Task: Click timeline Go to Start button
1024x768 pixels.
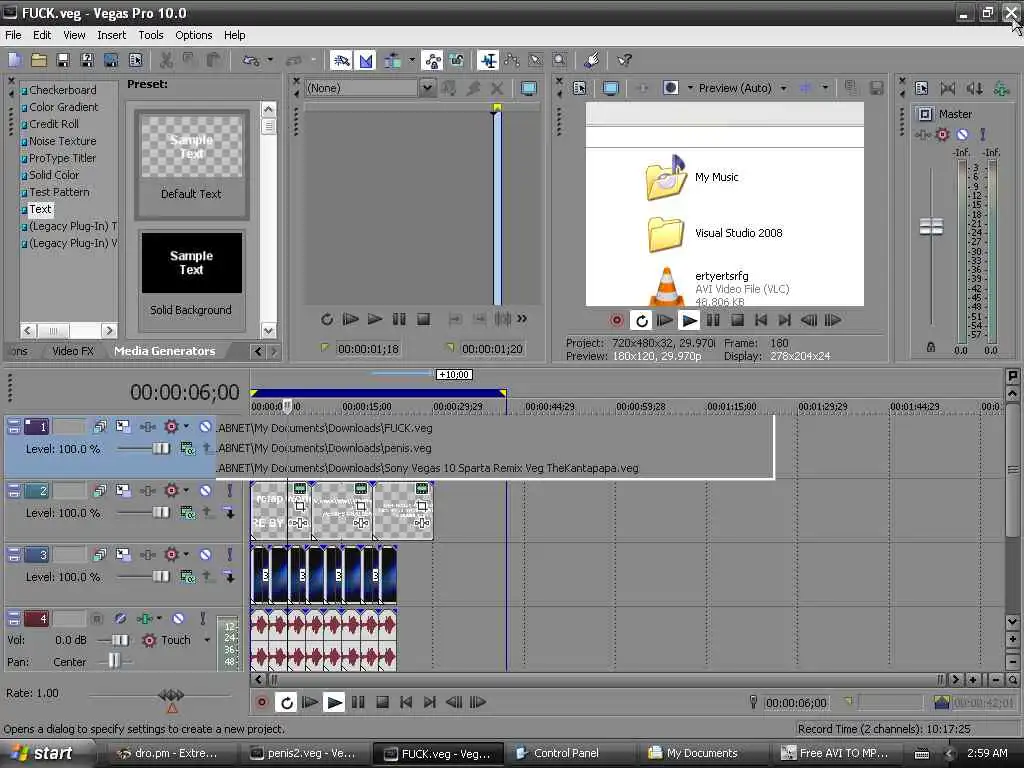Action: 406,703
